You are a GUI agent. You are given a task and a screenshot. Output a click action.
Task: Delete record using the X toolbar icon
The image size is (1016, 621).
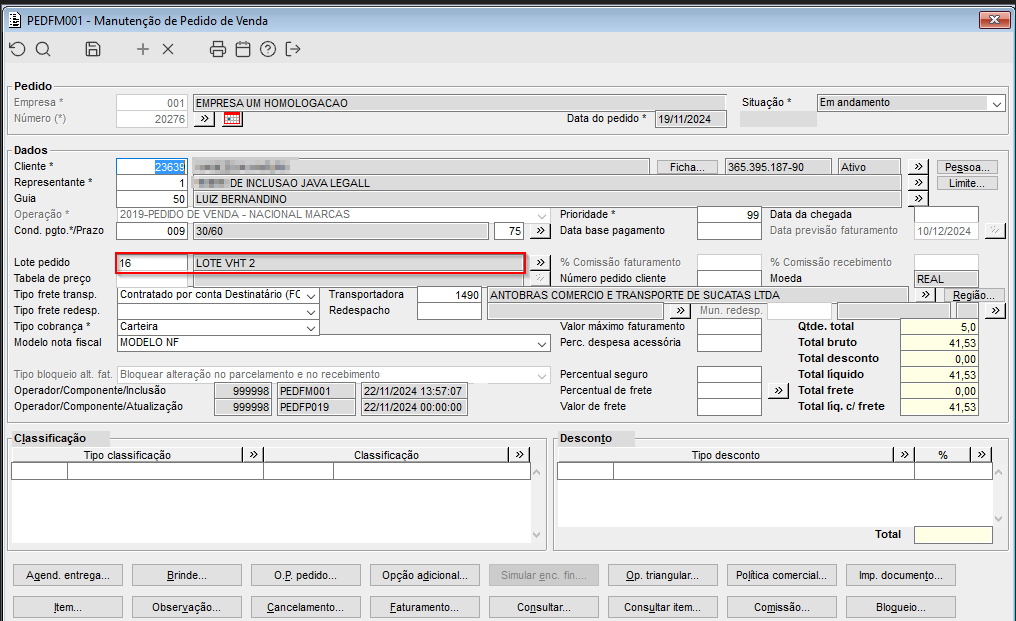click(168, 49)
